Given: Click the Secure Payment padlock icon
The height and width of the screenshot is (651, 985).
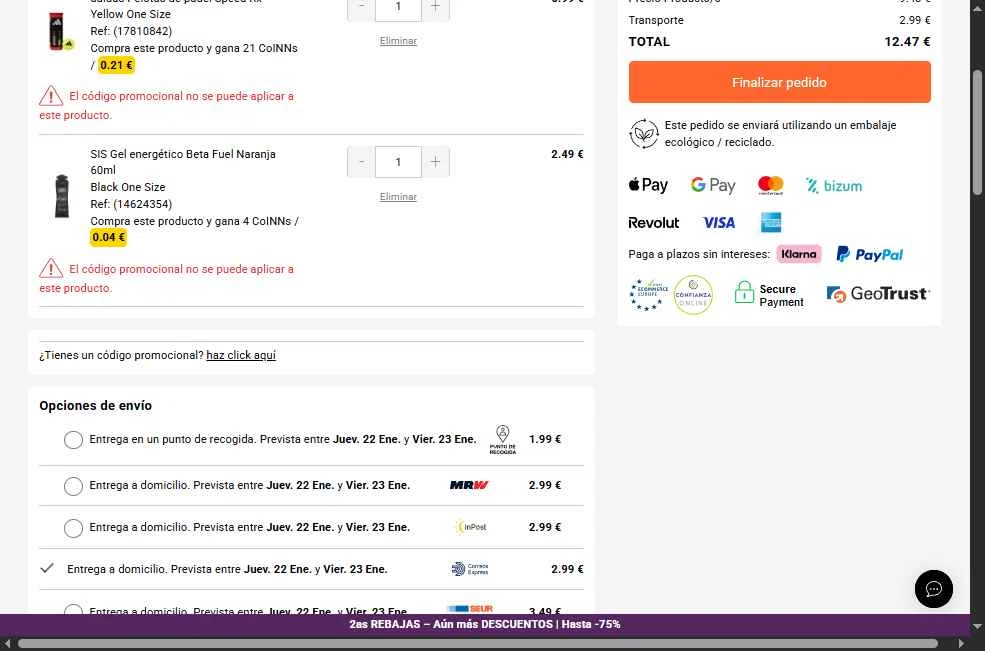Looking at the screenshot, I should click(744, 293).
